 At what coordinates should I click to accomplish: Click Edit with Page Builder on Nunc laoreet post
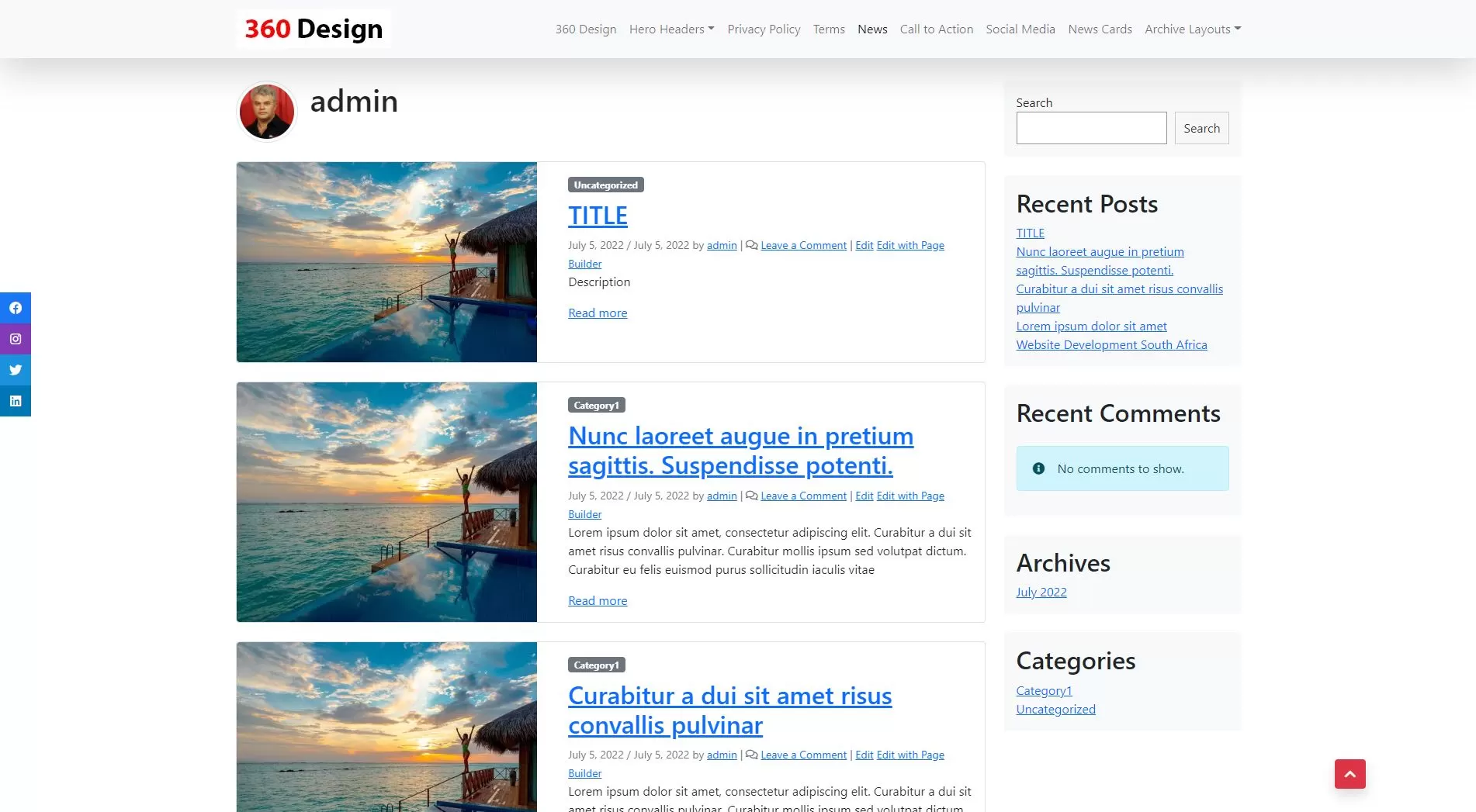coord(910,496)
